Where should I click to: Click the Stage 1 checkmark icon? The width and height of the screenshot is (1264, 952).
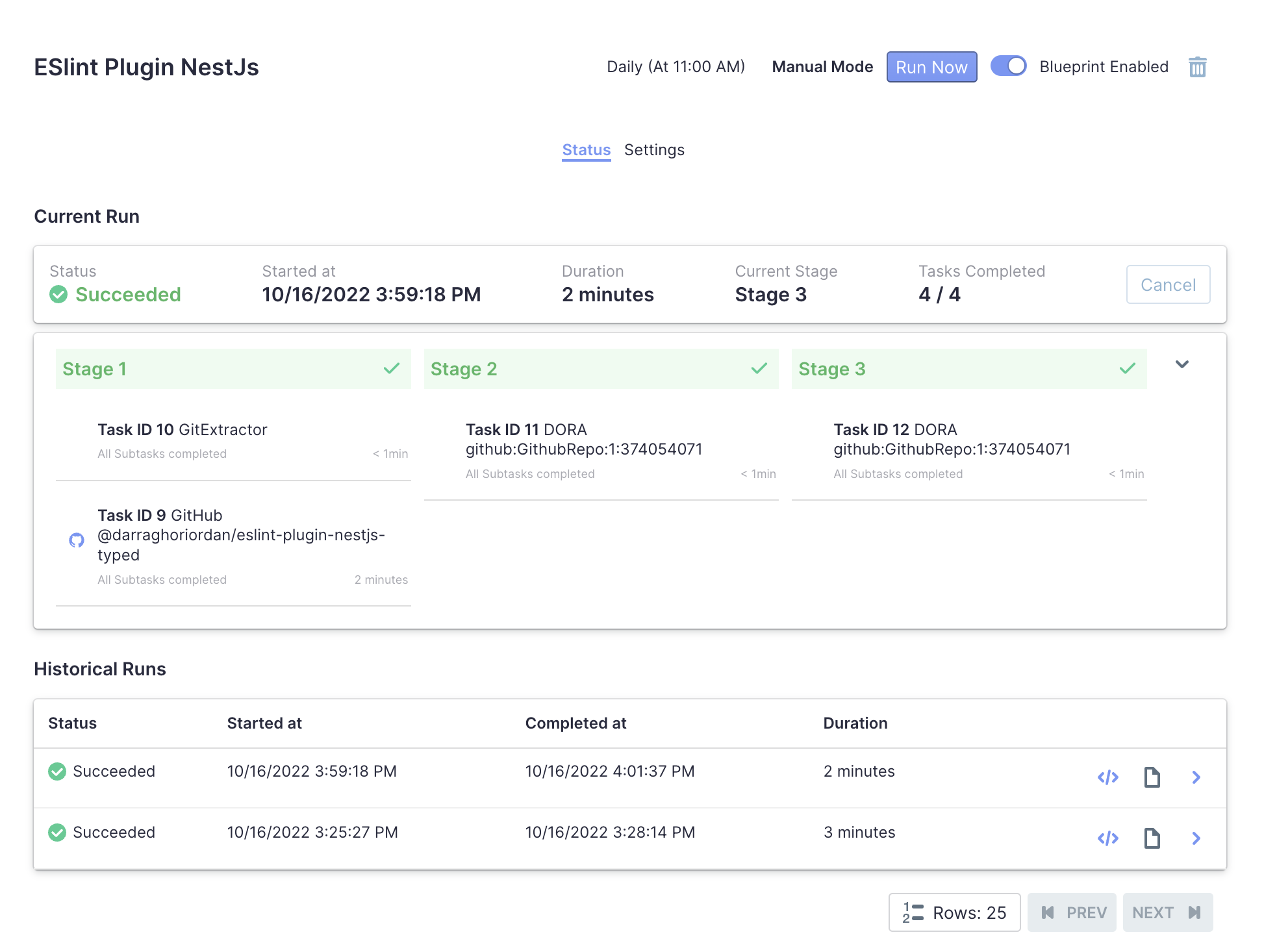[x=392, y=369]
